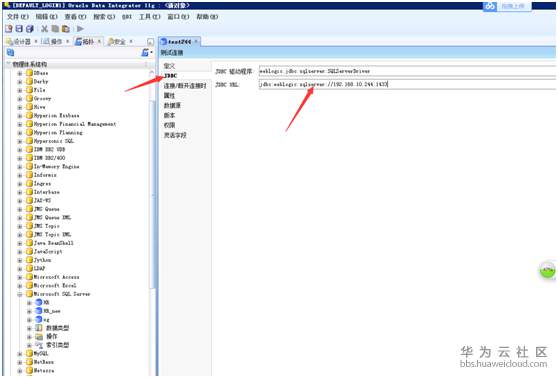Click the blue data server icon next to XK_new

click(x=39, y=311)
